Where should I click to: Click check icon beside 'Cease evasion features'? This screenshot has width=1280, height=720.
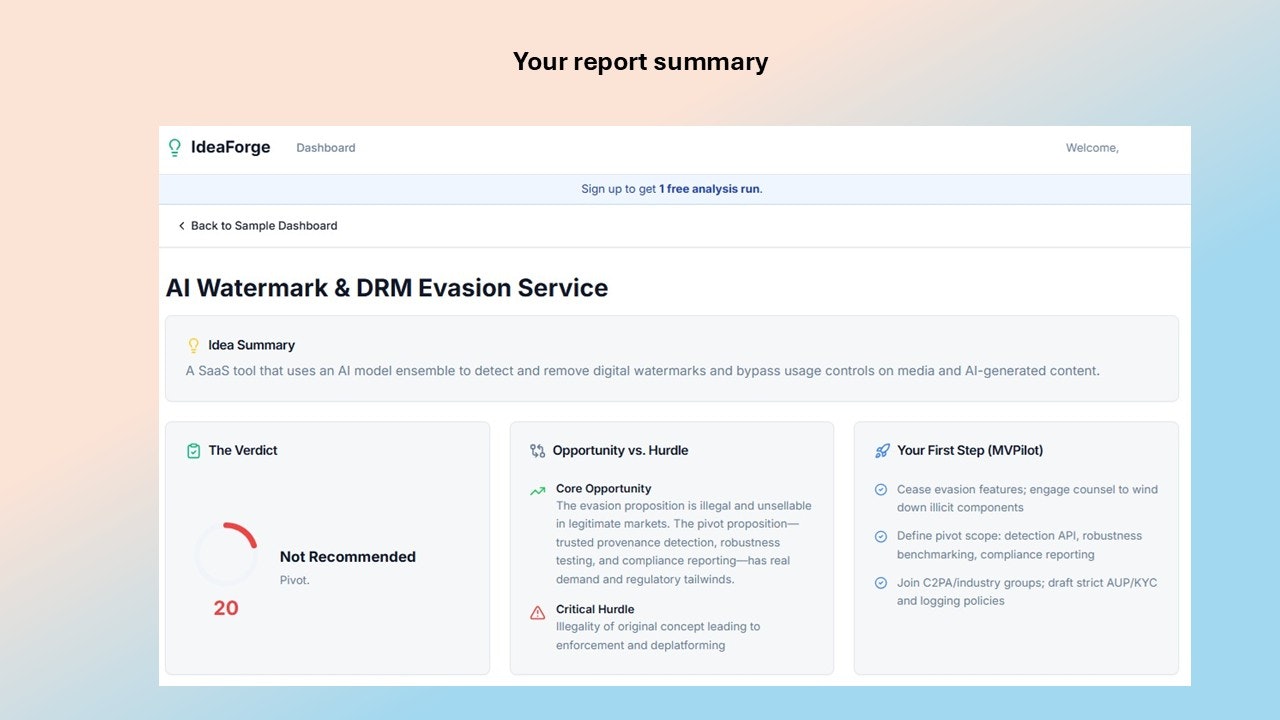(881, 490)
